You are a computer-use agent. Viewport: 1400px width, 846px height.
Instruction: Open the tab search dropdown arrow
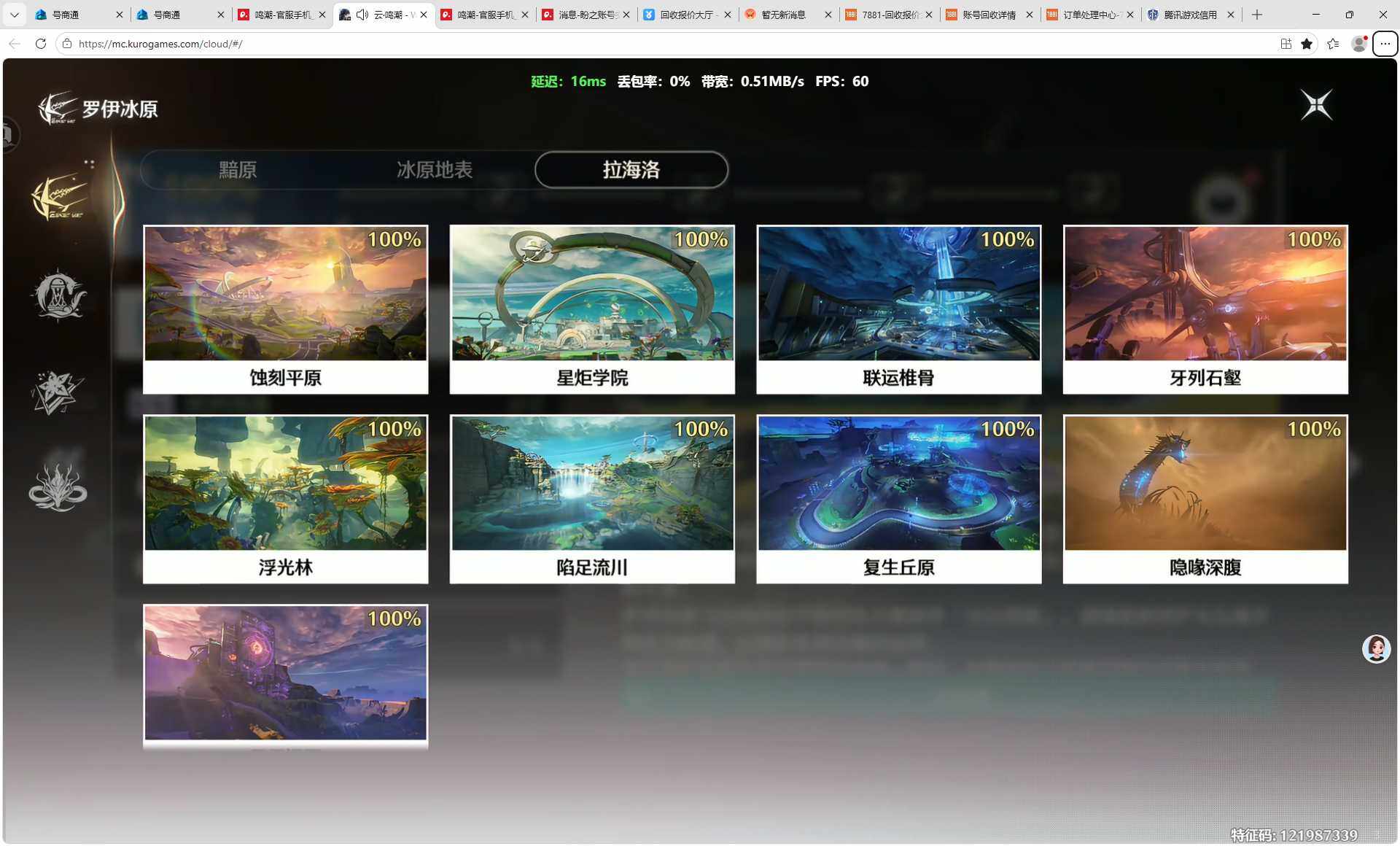14,15
